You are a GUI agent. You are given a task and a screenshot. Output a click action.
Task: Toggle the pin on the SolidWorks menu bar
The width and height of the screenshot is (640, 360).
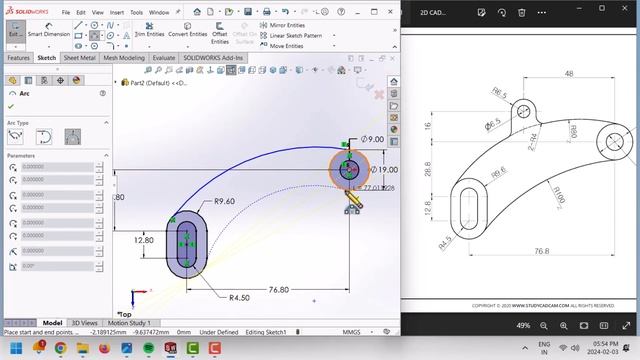point(178,12)
